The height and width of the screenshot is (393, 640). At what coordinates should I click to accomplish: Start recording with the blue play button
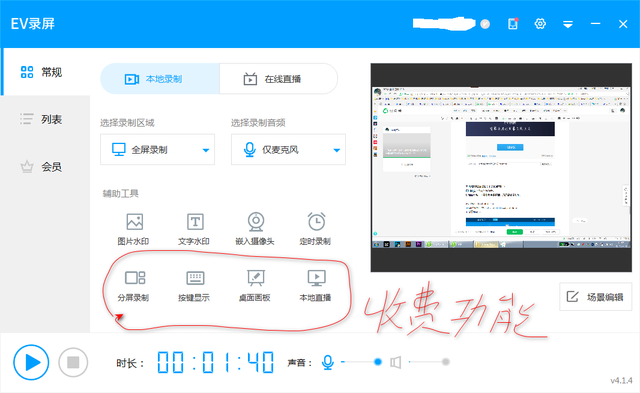31,362
